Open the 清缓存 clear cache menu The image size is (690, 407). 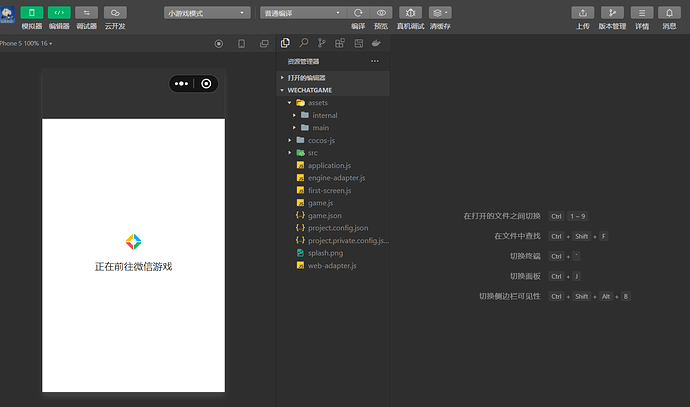click(x=440, y=13)
